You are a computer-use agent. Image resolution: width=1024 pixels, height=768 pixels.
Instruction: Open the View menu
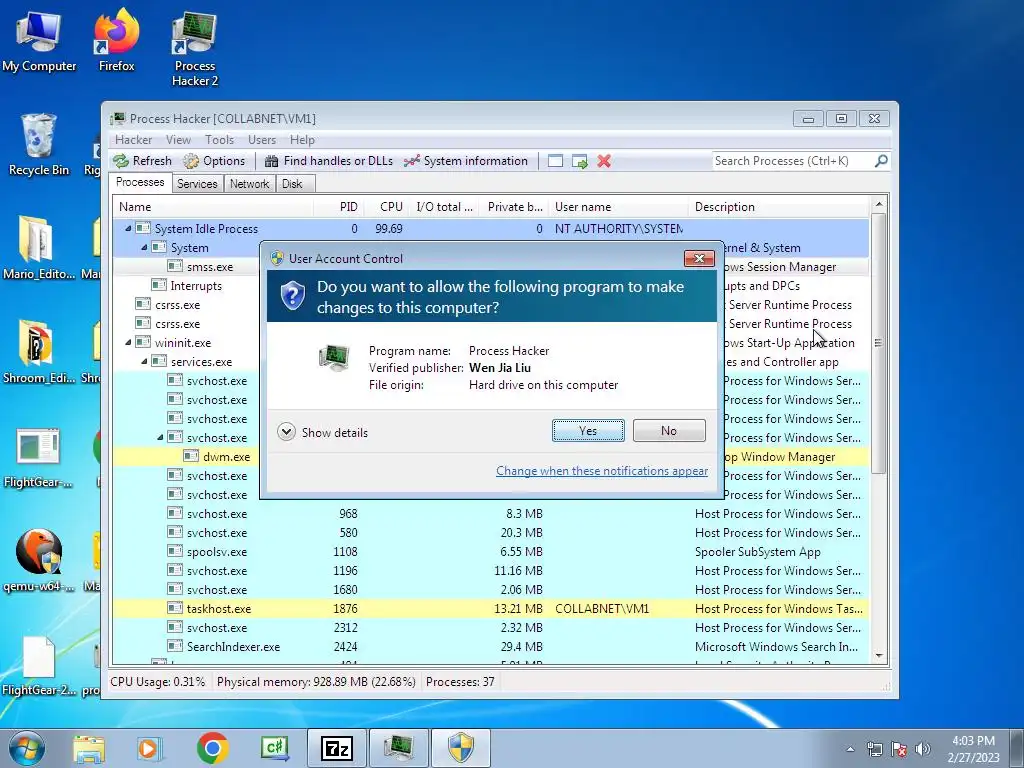[x=178, y=140]
